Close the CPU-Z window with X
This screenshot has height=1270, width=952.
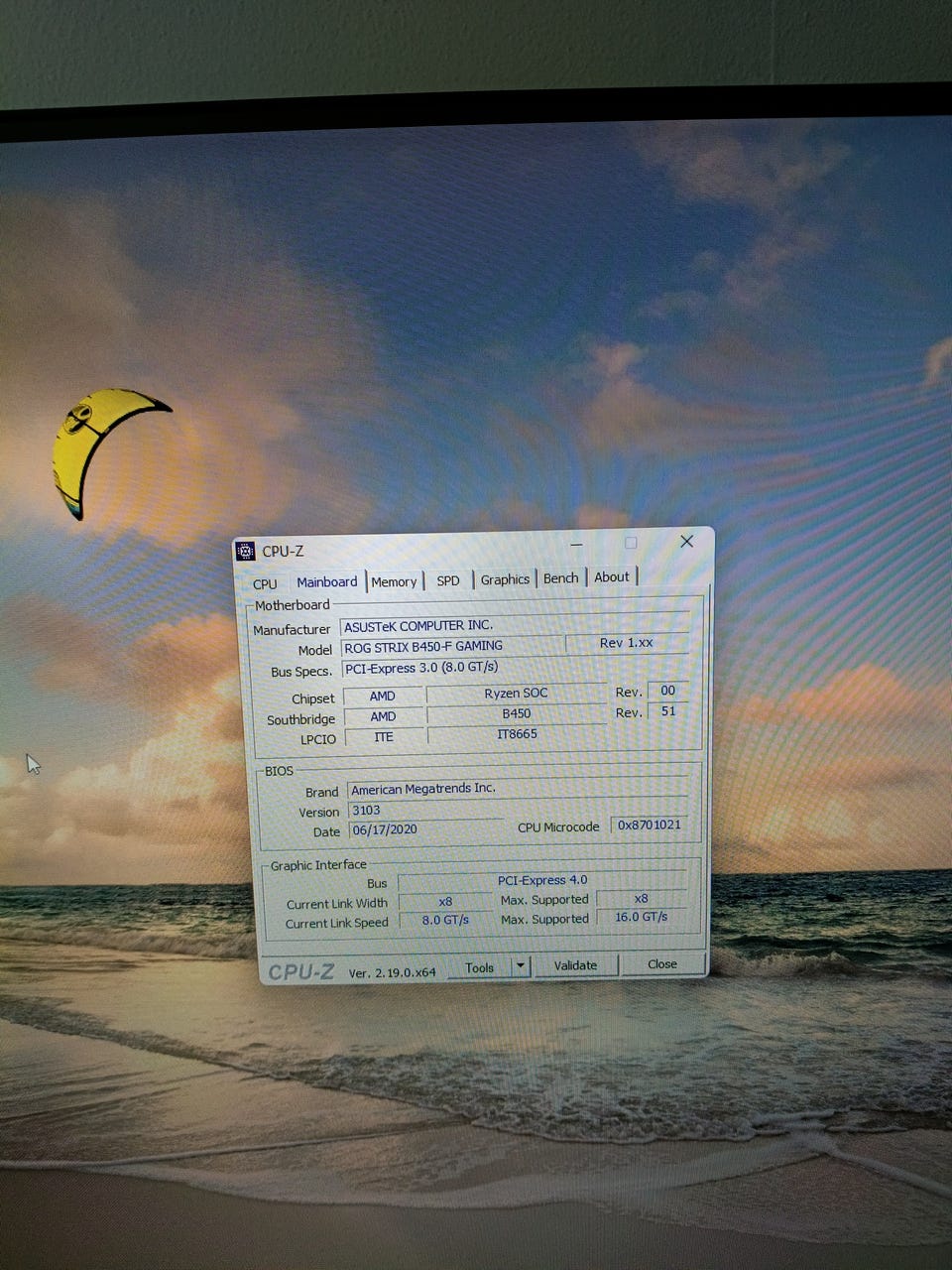point(686,541)
